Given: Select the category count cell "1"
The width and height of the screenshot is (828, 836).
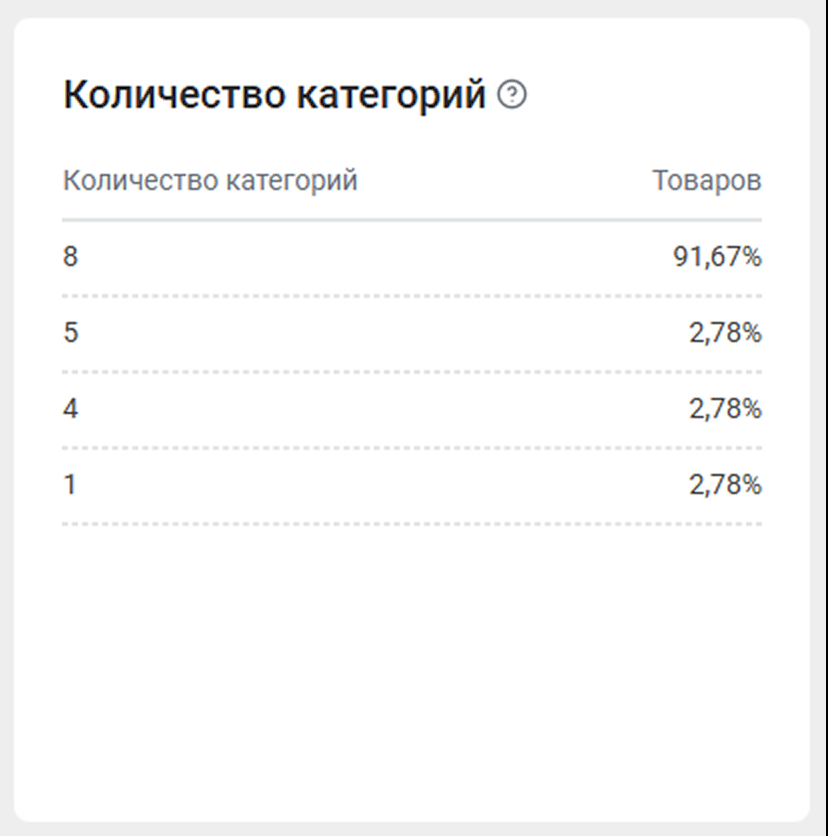Looking at the screenshot, I should point(70,485).
